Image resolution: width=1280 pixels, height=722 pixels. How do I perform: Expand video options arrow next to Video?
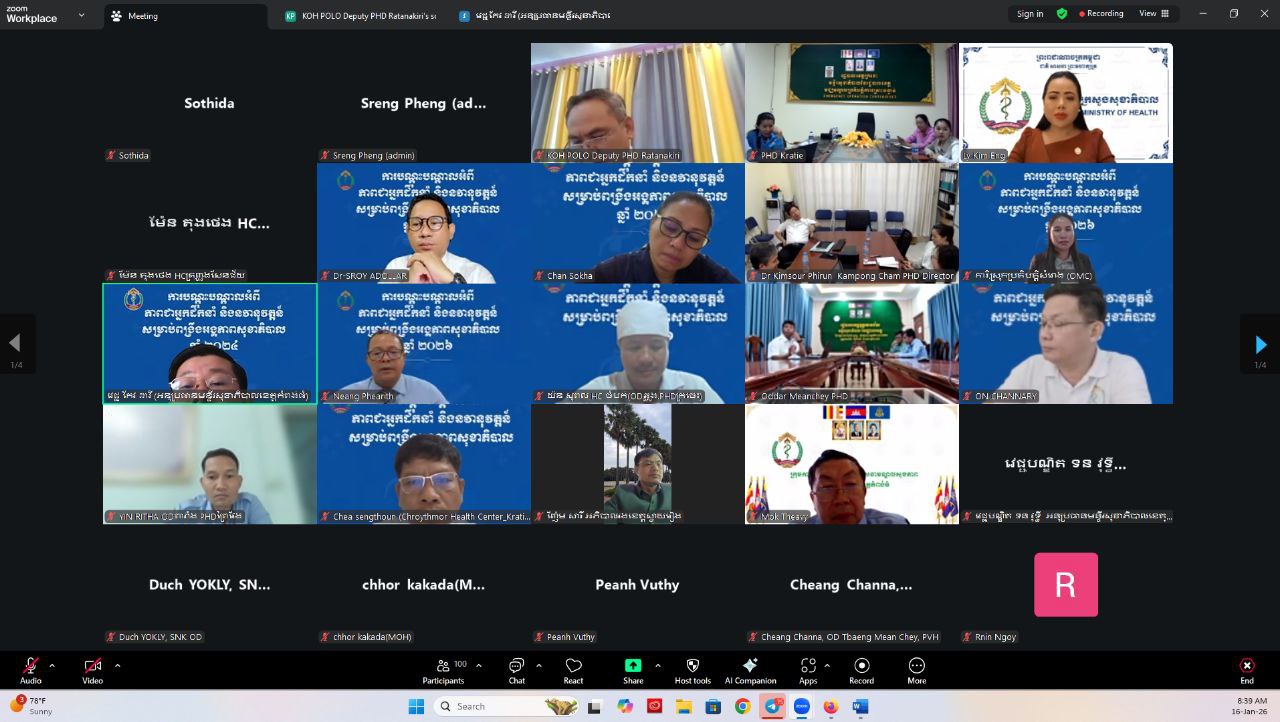click(x=117, y=665)
